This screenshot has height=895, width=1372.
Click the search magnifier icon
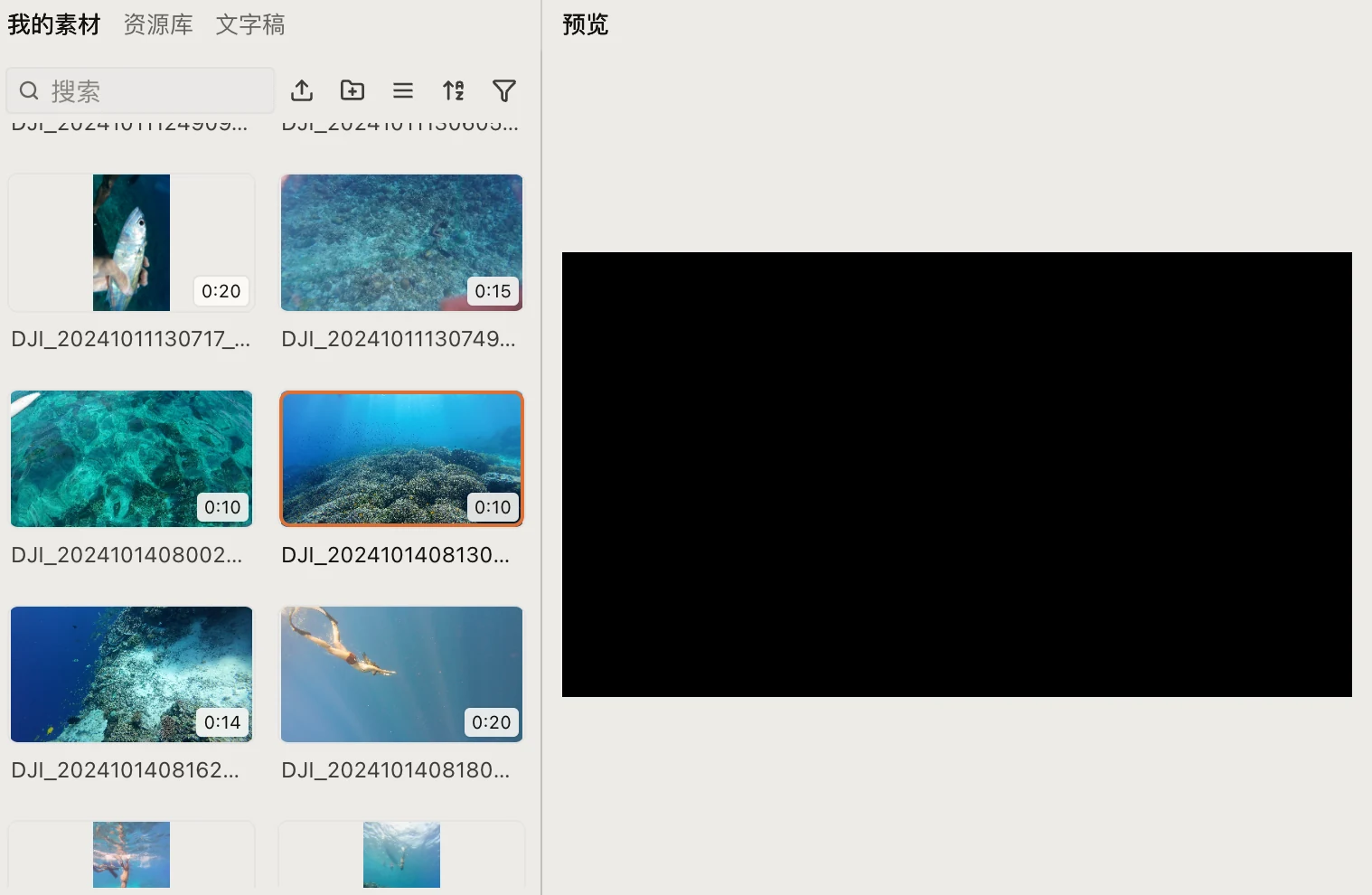[29, 90]
